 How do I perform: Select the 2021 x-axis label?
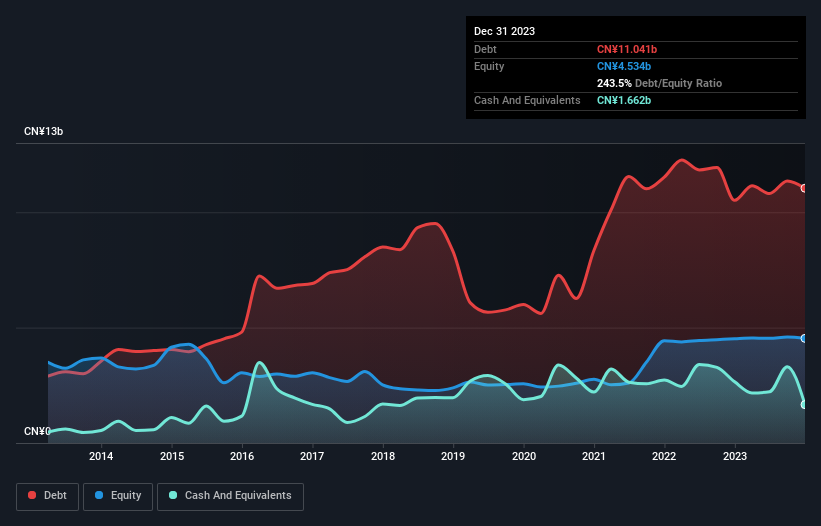[594, 456]
